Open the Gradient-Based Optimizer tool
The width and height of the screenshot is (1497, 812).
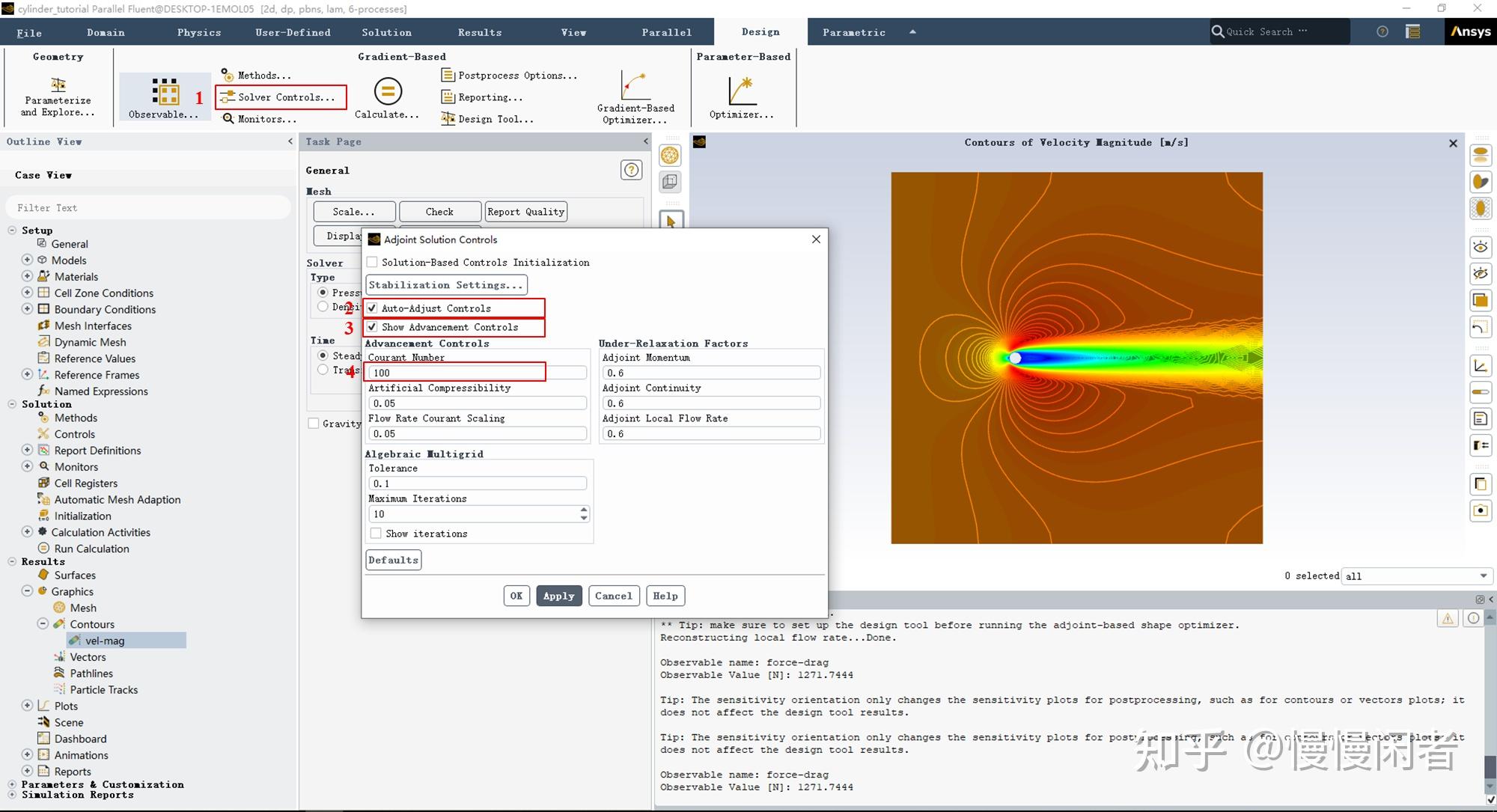pos(635,87)
